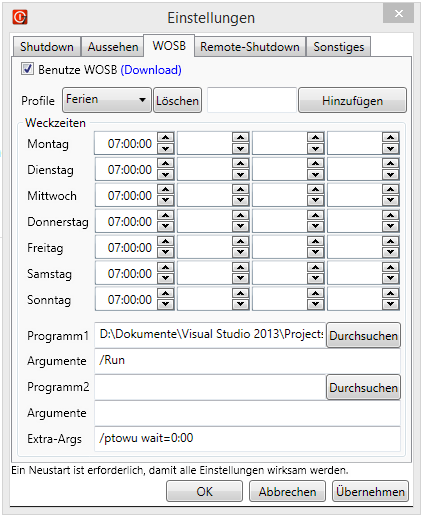Open the Ferien profile dropdown
Viewport: 423px width, 517px height.
[x=107, y=100]
